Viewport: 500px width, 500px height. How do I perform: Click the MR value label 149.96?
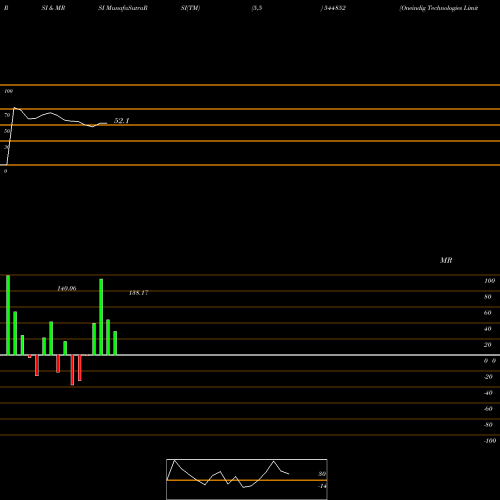[x=67, y=288]
